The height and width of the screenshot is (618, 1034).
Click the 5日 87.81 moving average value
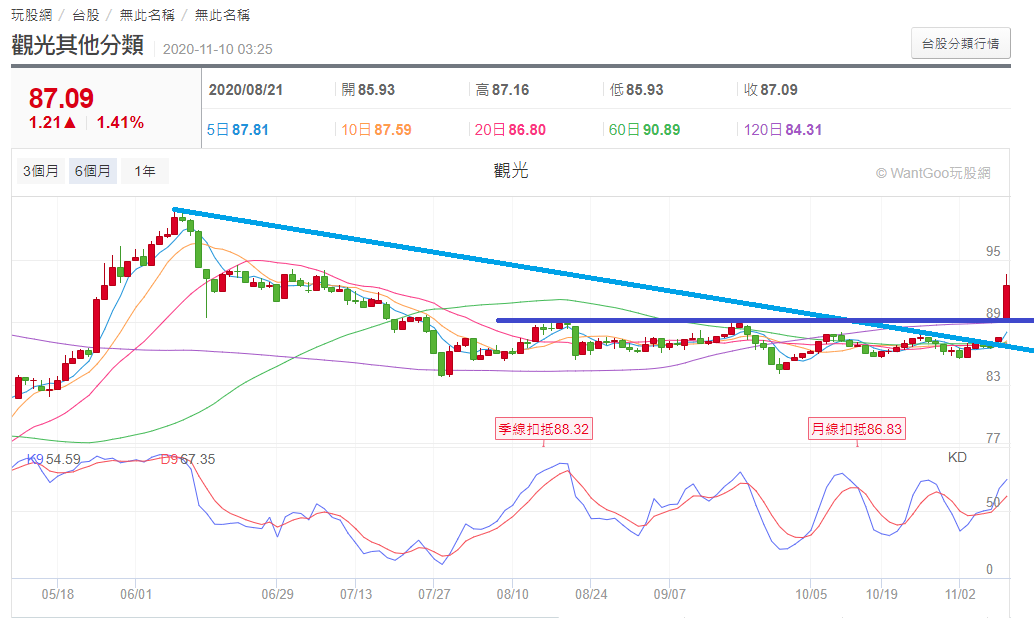(x=237, y=130)
